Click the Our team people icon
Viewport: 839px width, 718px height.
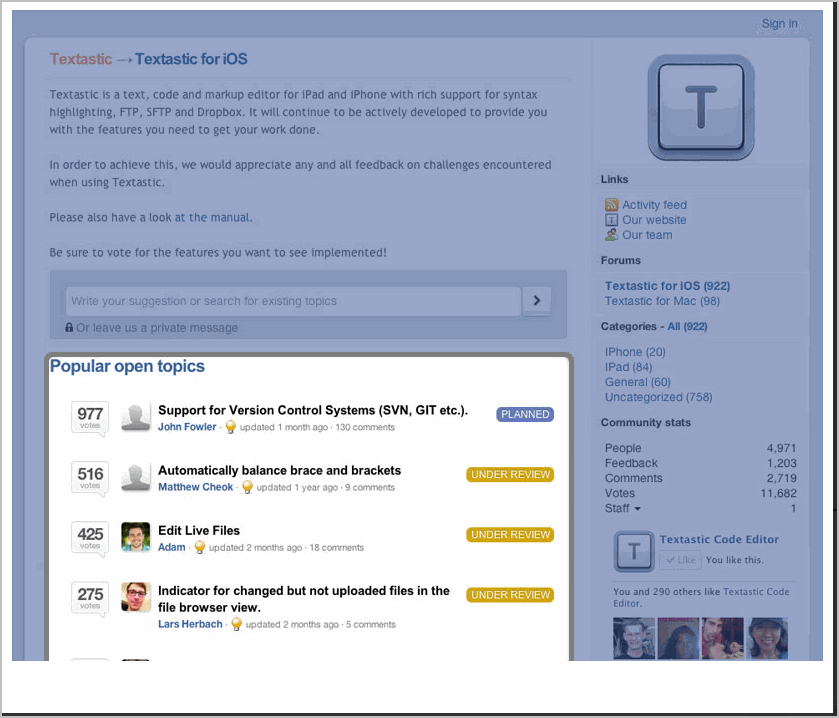point(611,235)
